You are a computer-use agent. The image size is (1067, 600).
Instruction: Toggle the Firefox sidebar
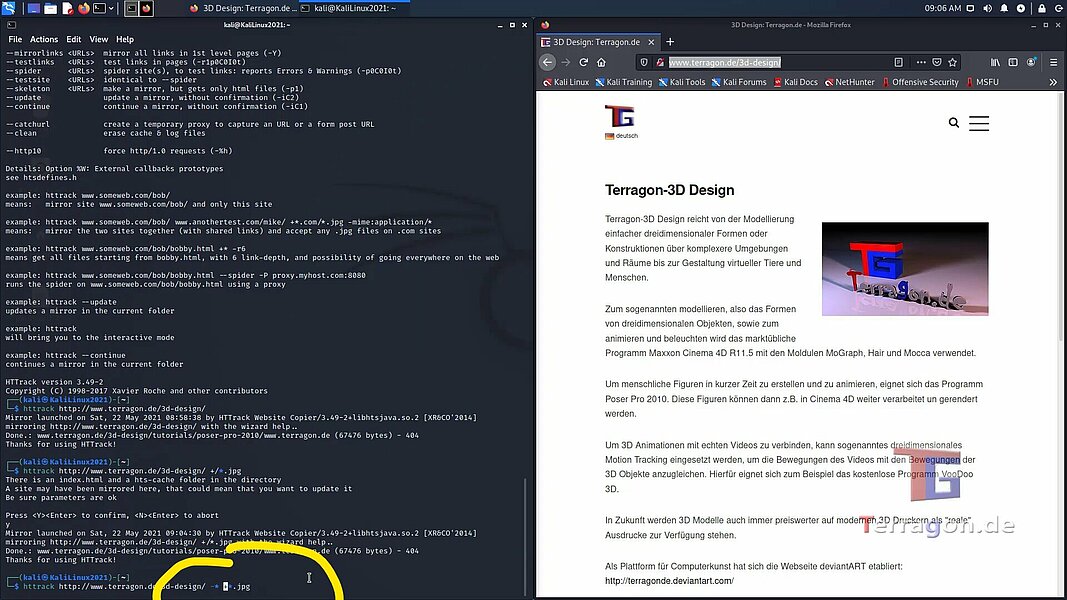click(x=1013, y=63)
